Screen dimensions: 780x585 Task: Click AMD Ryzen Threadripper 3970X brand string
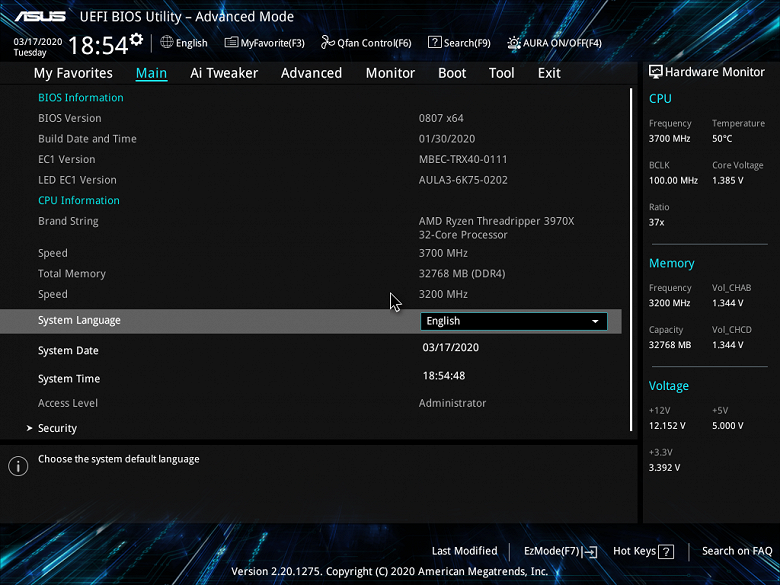click(x=496, y=228)
